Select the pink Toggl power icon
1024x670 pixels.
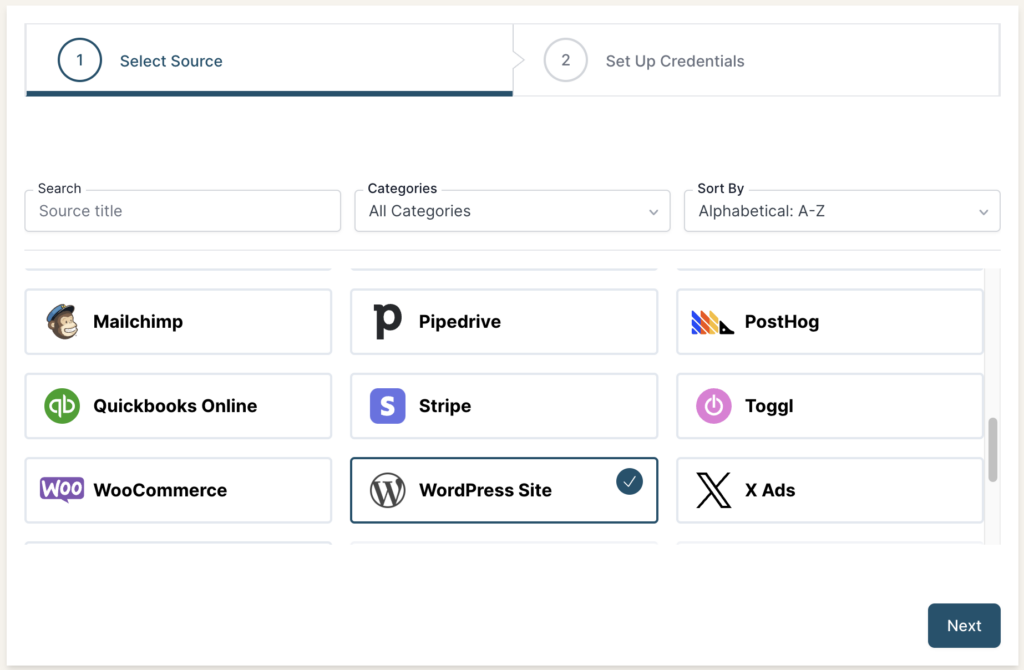click(713, 406)
